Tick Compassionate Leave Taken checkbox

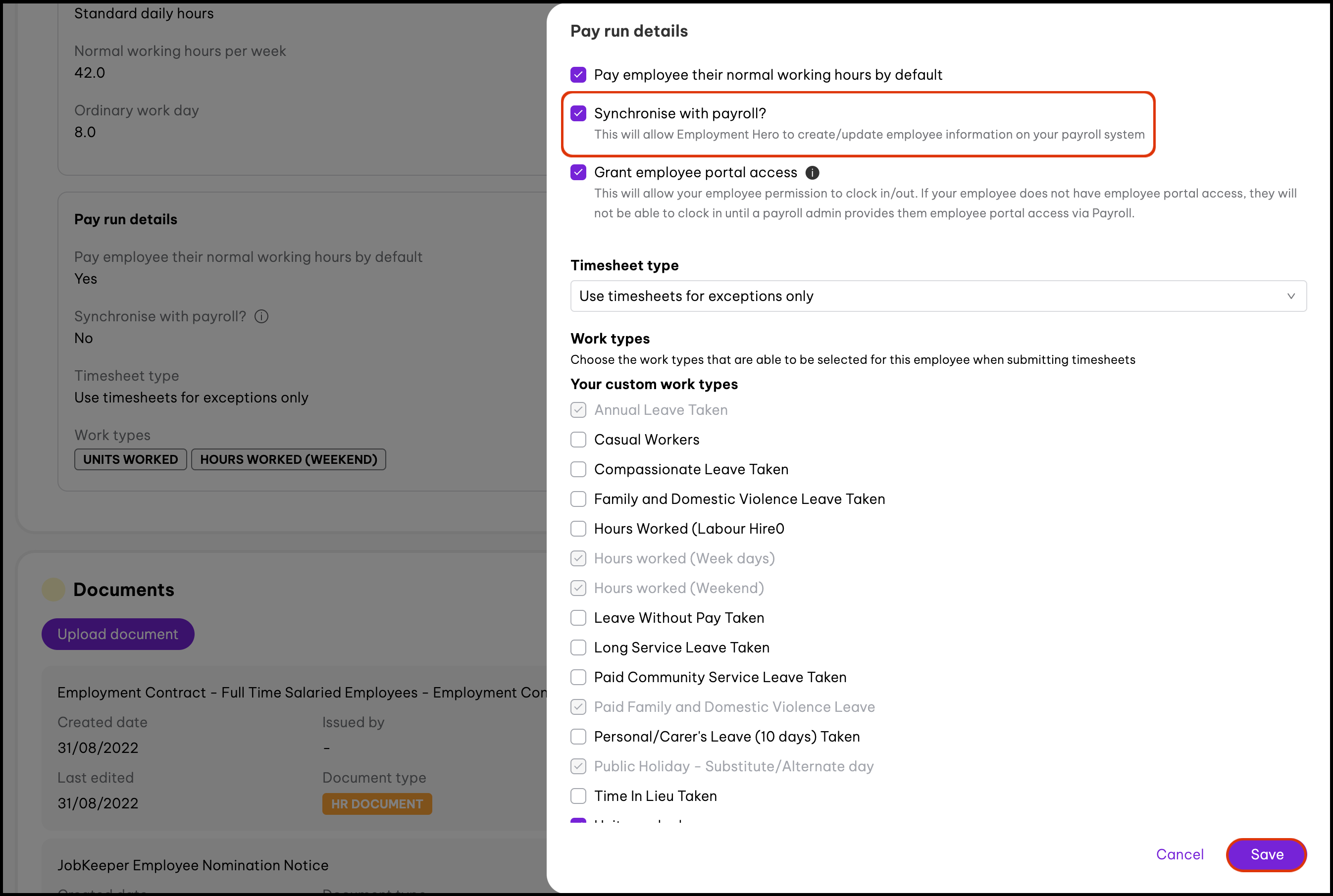(x=578, y=469)
